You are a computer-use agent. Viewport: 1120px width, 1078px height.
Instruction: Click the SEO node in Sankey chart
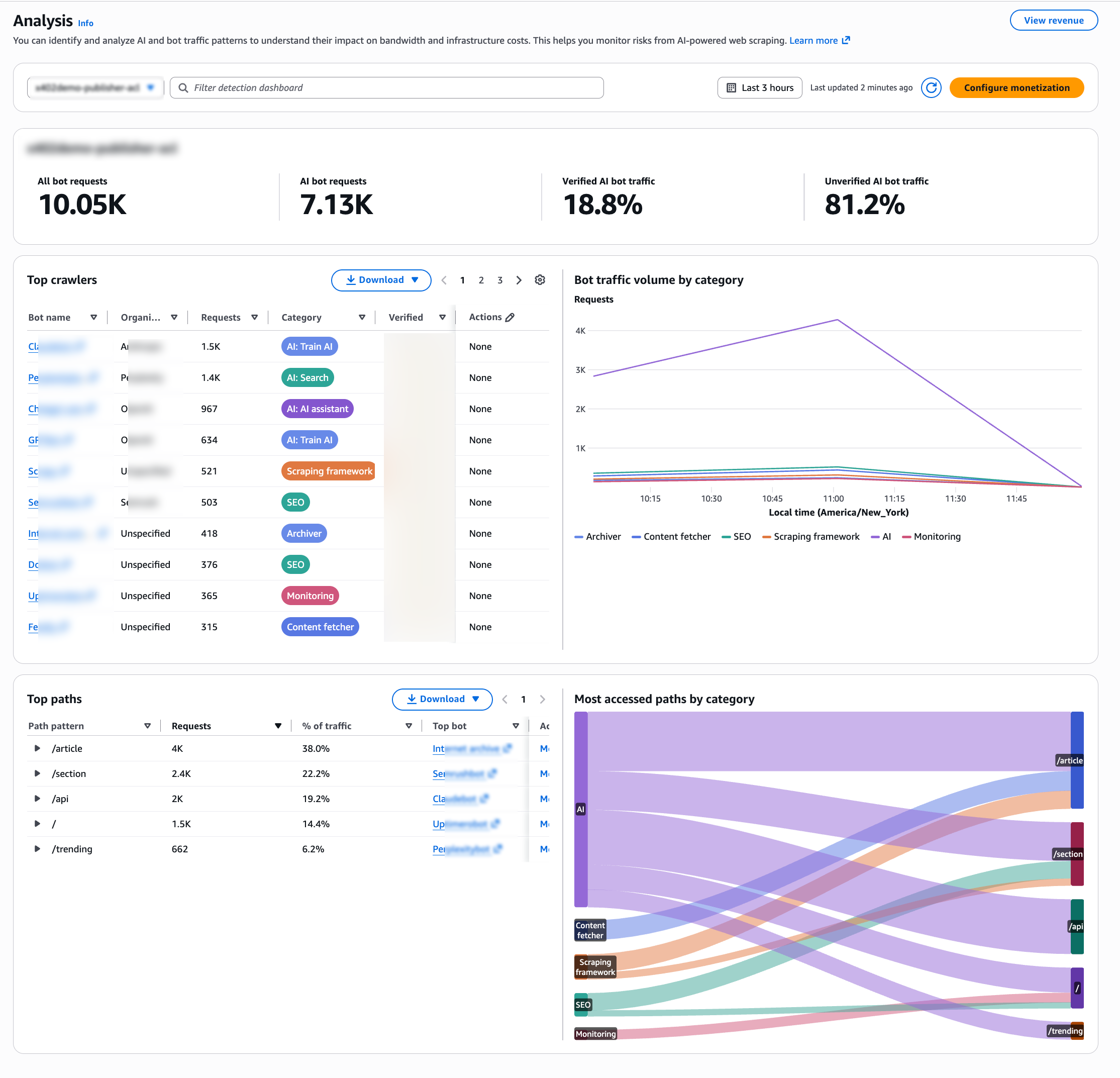(580, 1004)
